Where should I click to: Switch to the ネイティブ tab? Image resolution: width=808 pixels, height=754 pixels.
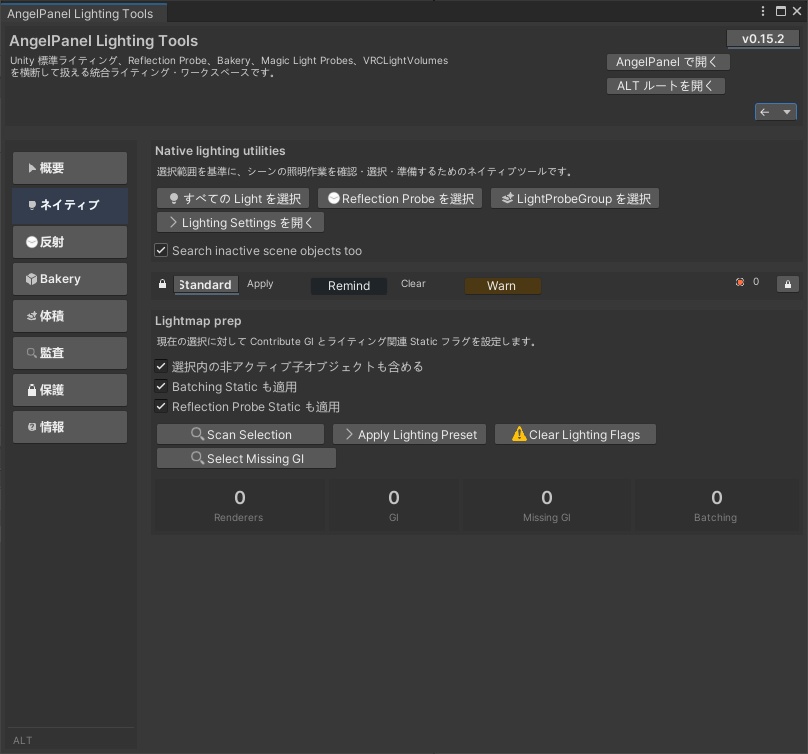[x=69, y=204]
